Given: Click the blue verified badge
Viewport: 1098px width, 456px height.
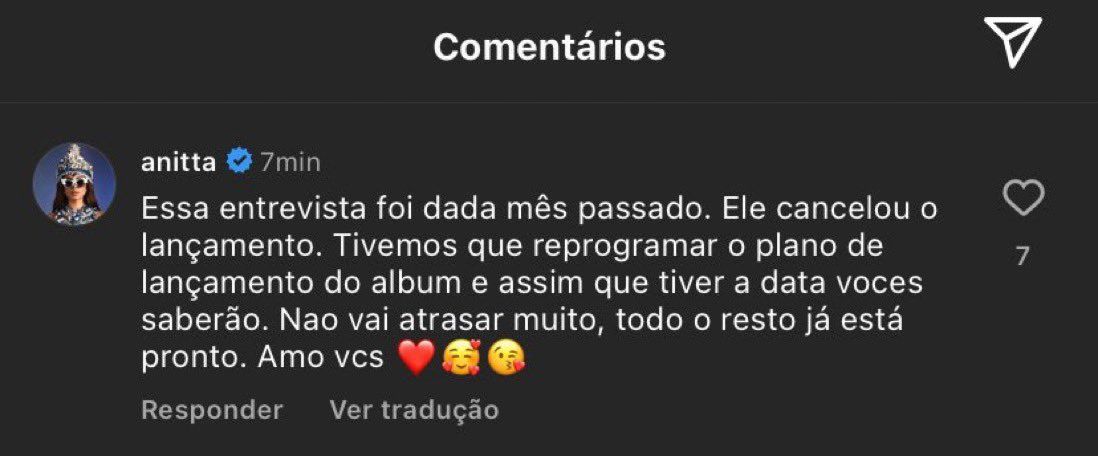Looking at the screenshot, I should click(x=239, y=163).
